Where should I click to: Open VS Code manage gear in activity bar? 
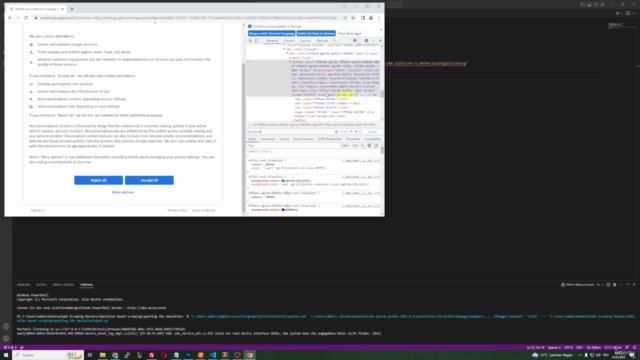[6, 338]
